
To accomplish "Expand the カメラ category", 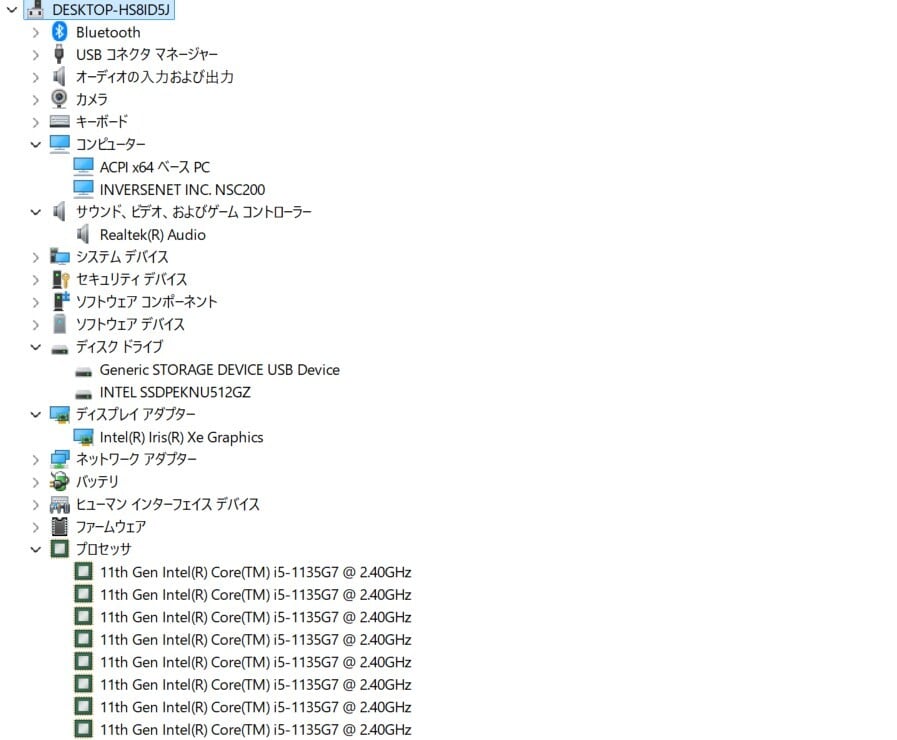I will (35, 100).
